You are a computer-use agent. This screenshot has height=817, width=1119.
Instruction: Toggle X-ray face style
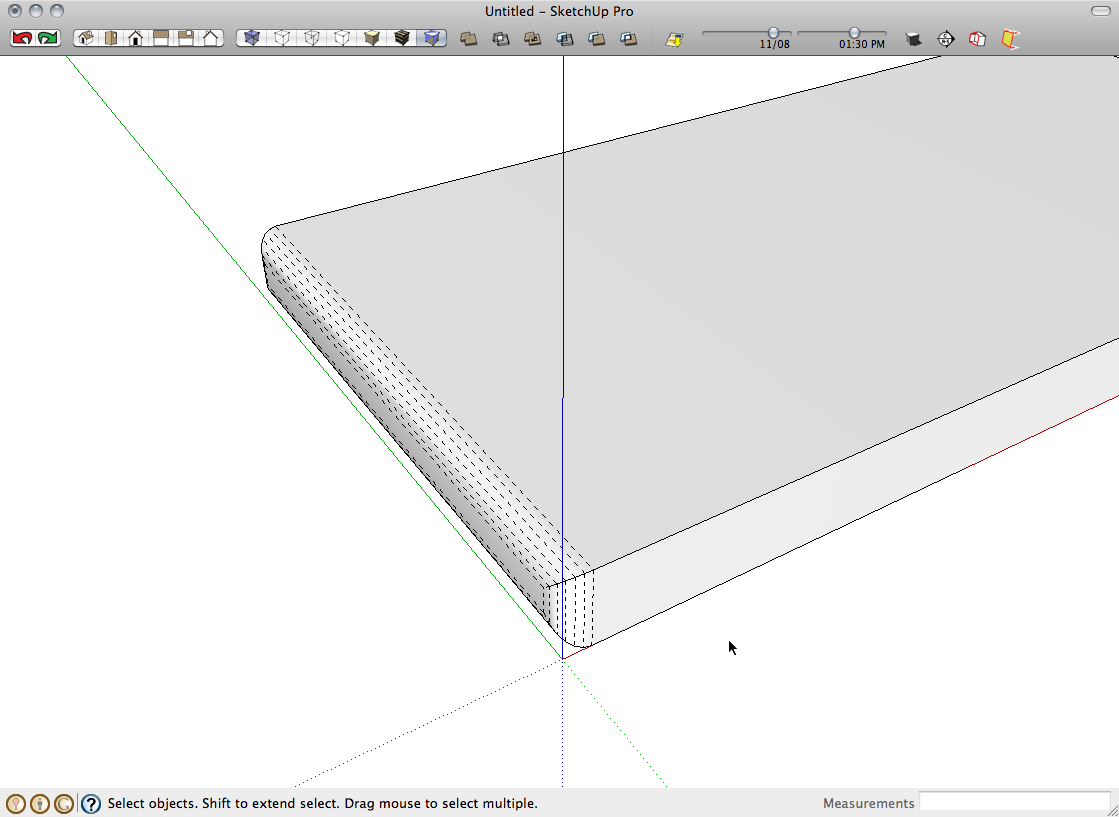coord(251,38)
